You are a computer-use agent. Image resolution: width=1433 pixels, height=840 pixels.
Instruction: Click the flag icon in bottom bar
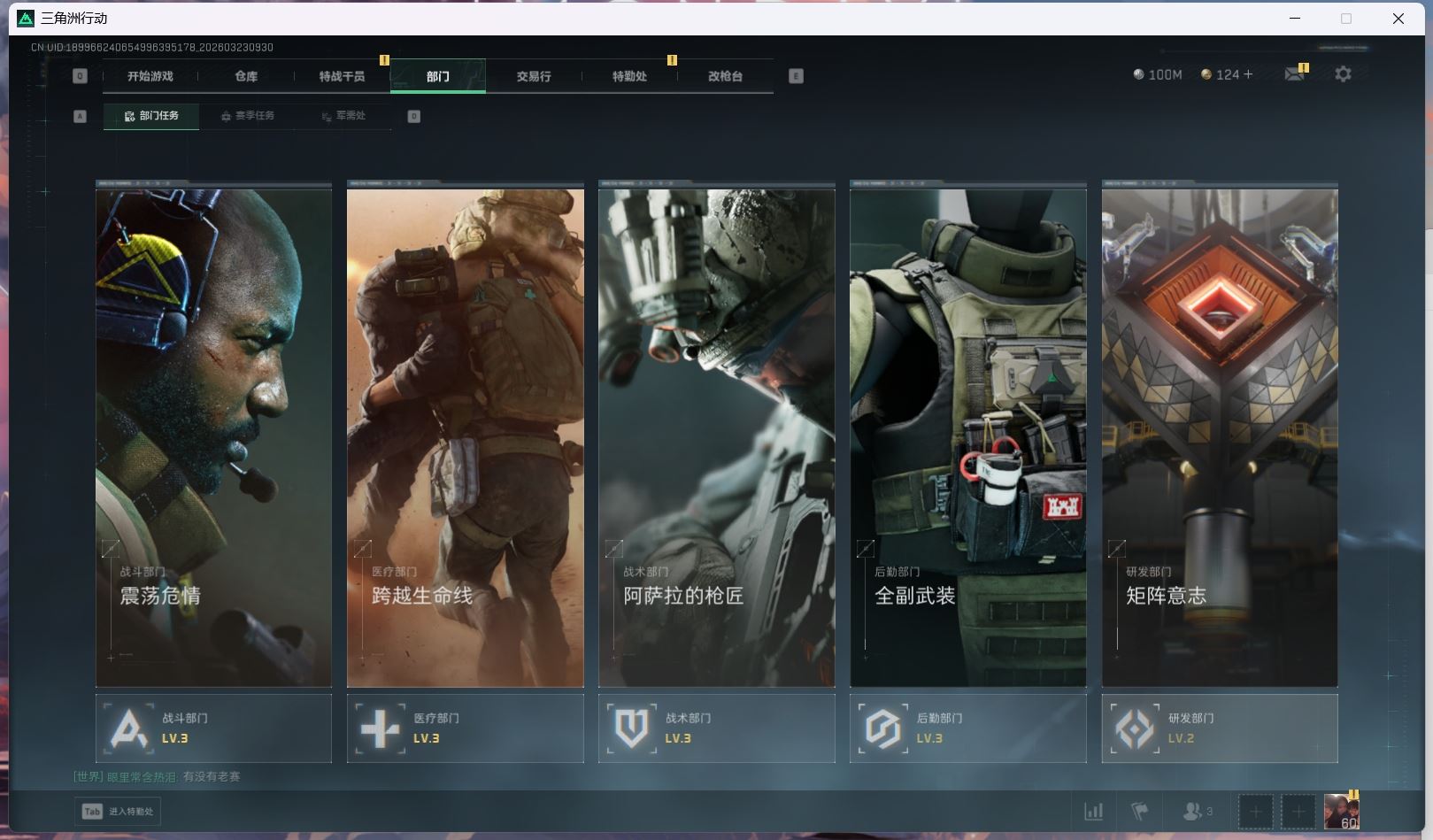(x=1140, y=811)
